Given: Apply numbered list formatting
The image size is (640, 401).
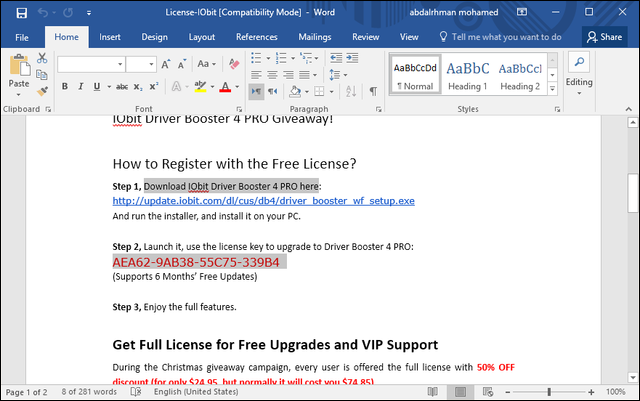Looking at the screenshot, I should click(281, 58).
